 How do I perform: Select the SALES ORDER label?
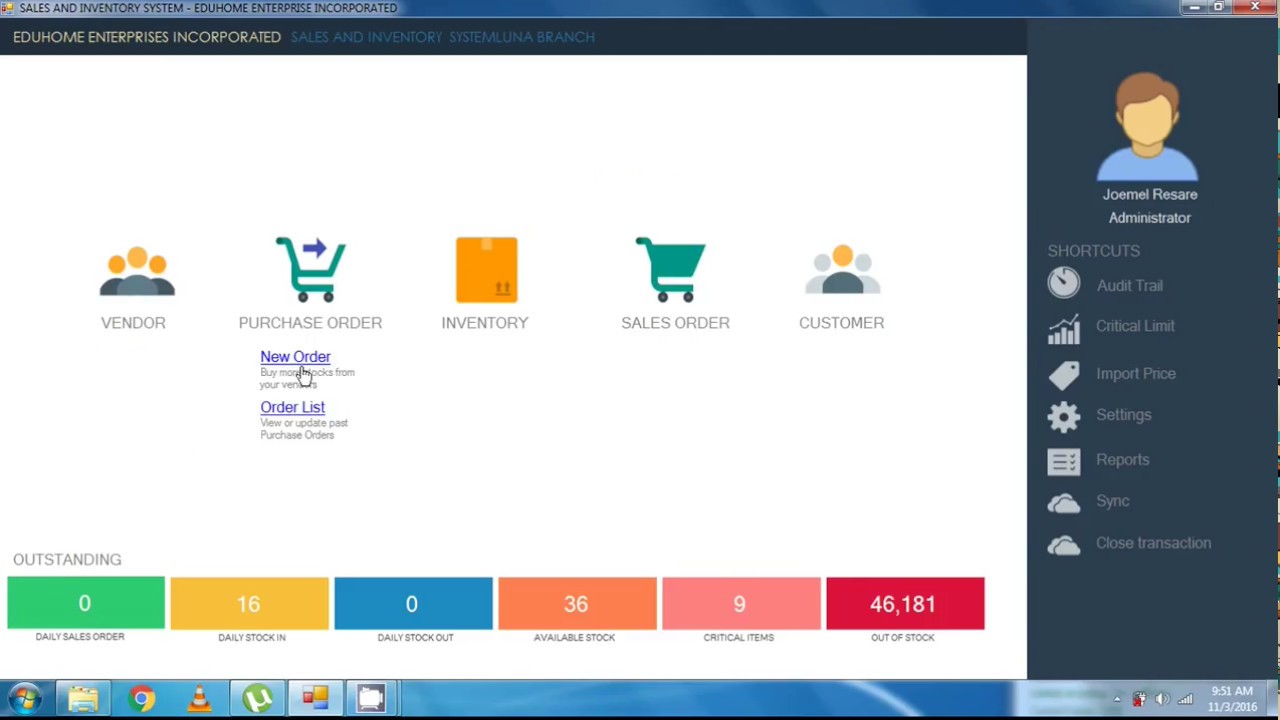(675, 322)
